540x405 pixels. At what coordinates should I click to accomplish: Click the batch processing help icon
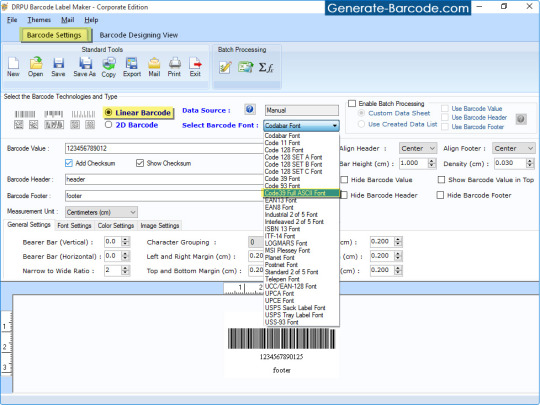pyautogui.click(x=521, y=119)
